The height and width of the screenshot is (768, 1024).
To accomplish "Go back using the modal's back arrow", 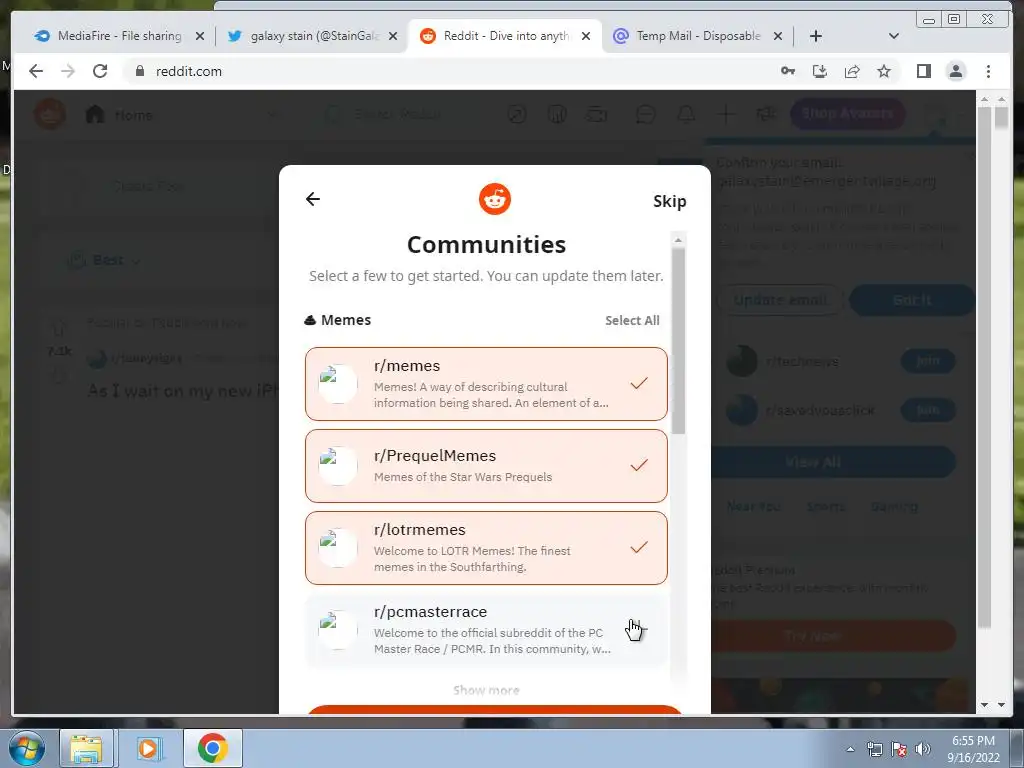I will [x=313, y=199].
